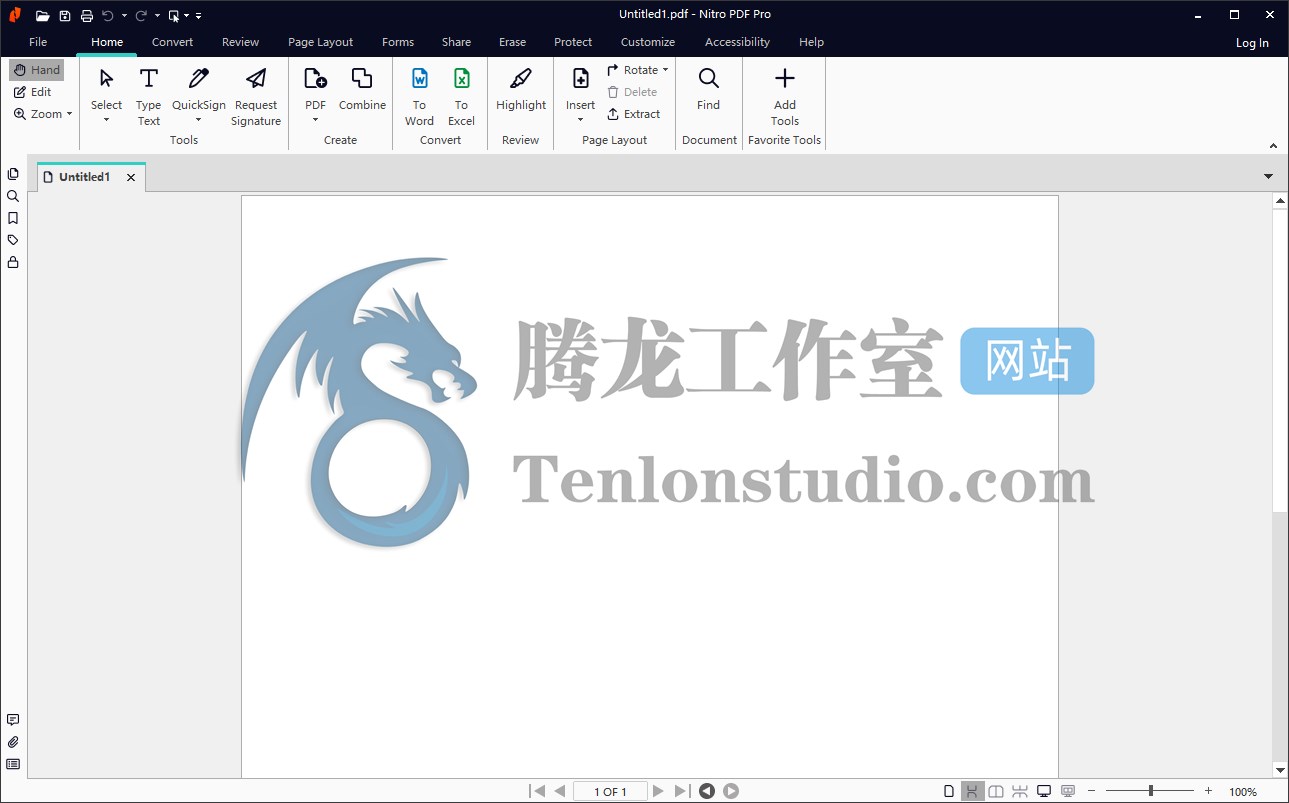Jump to the first page
The width and height of the screenshot is (1289, 803).
pyautogui.click(x=537, y=791)
